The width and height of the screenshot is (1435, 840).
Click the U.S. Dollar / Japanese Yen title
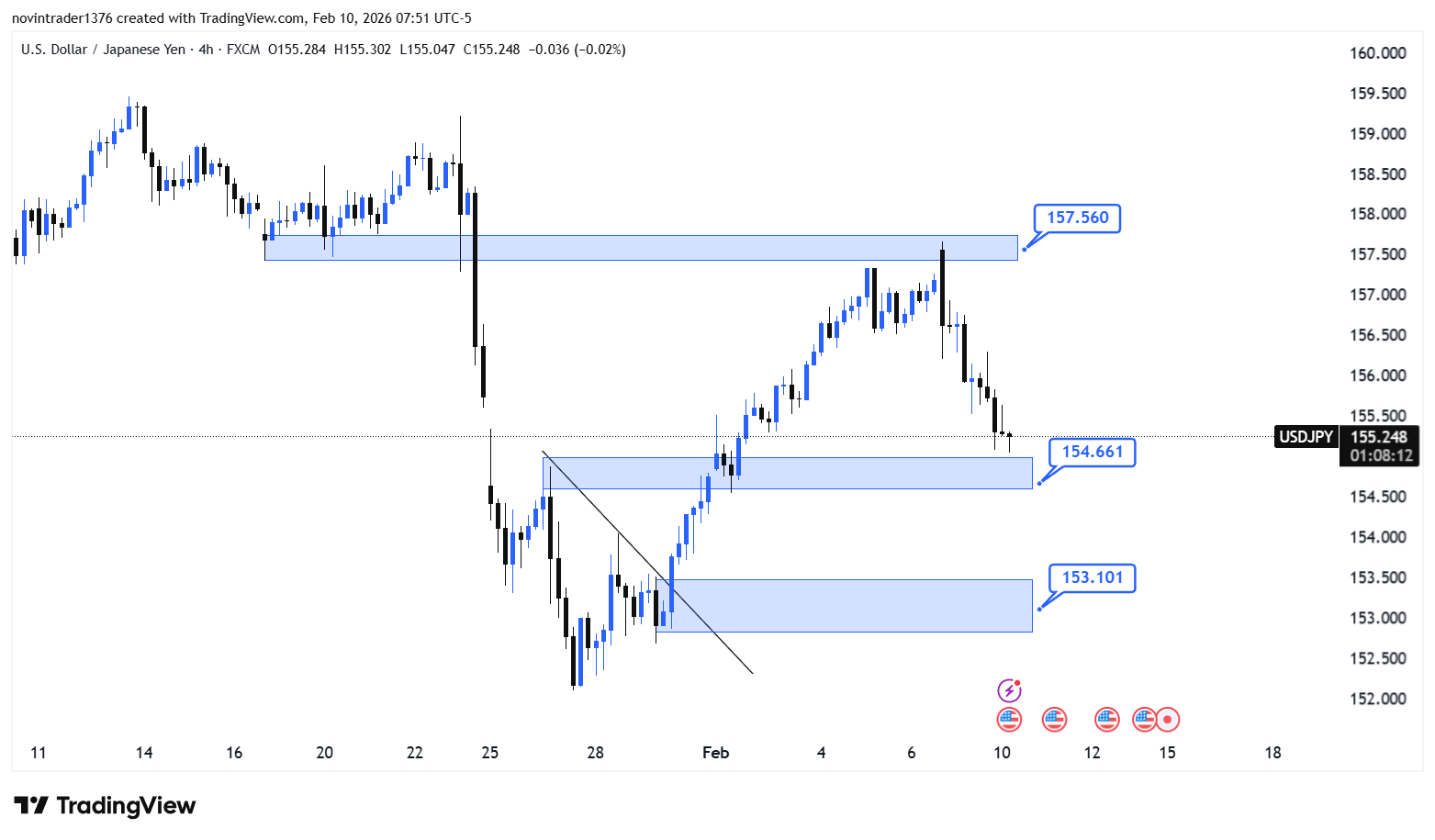point(103,50)
